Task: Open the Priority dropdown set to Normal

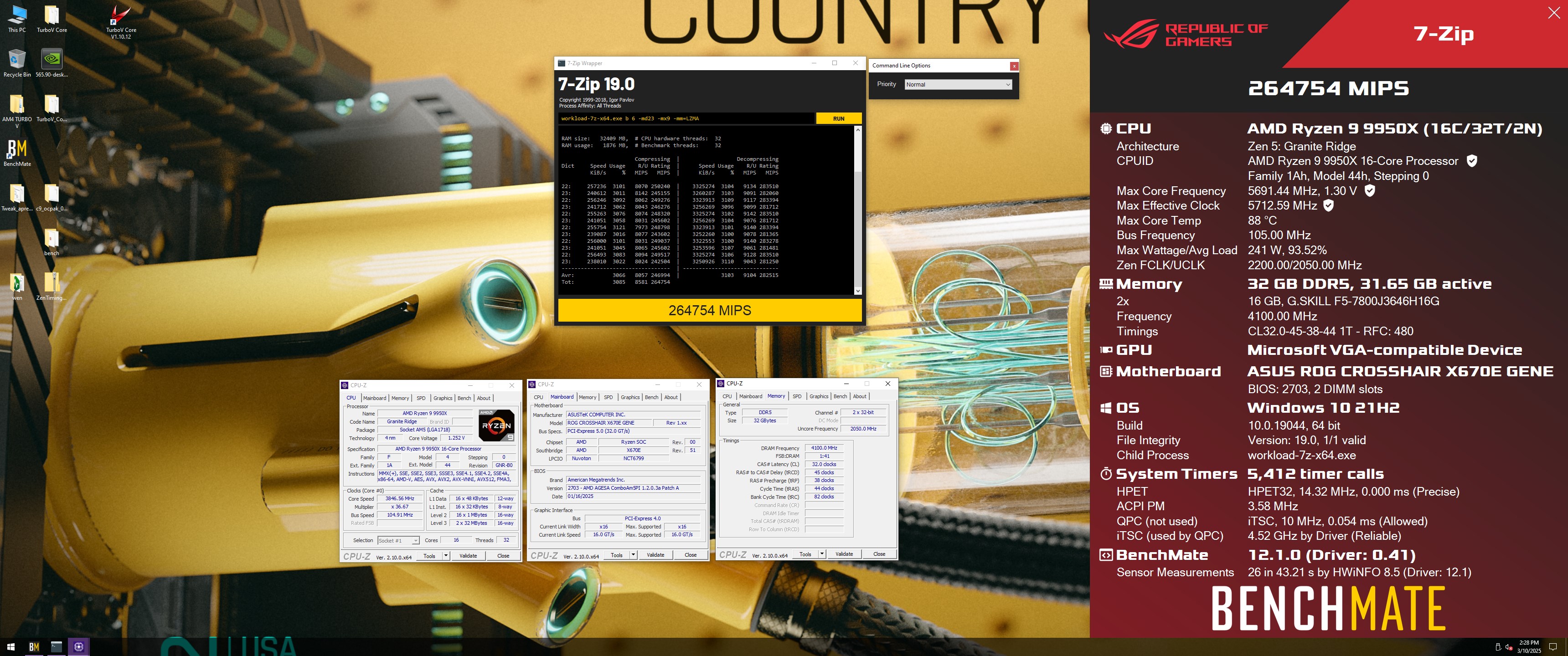Action: [x=958, y=85]
